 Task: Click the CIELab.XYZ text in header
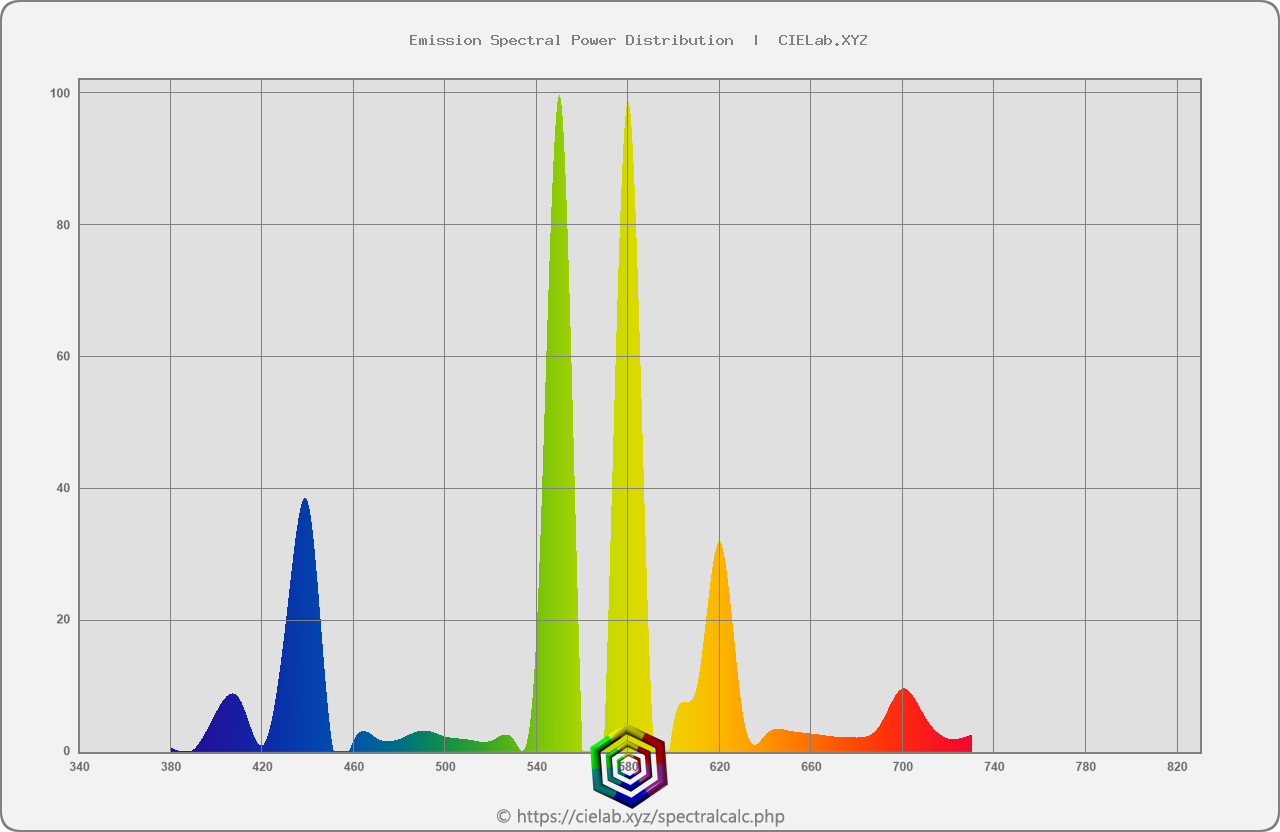tap(822, 41)
